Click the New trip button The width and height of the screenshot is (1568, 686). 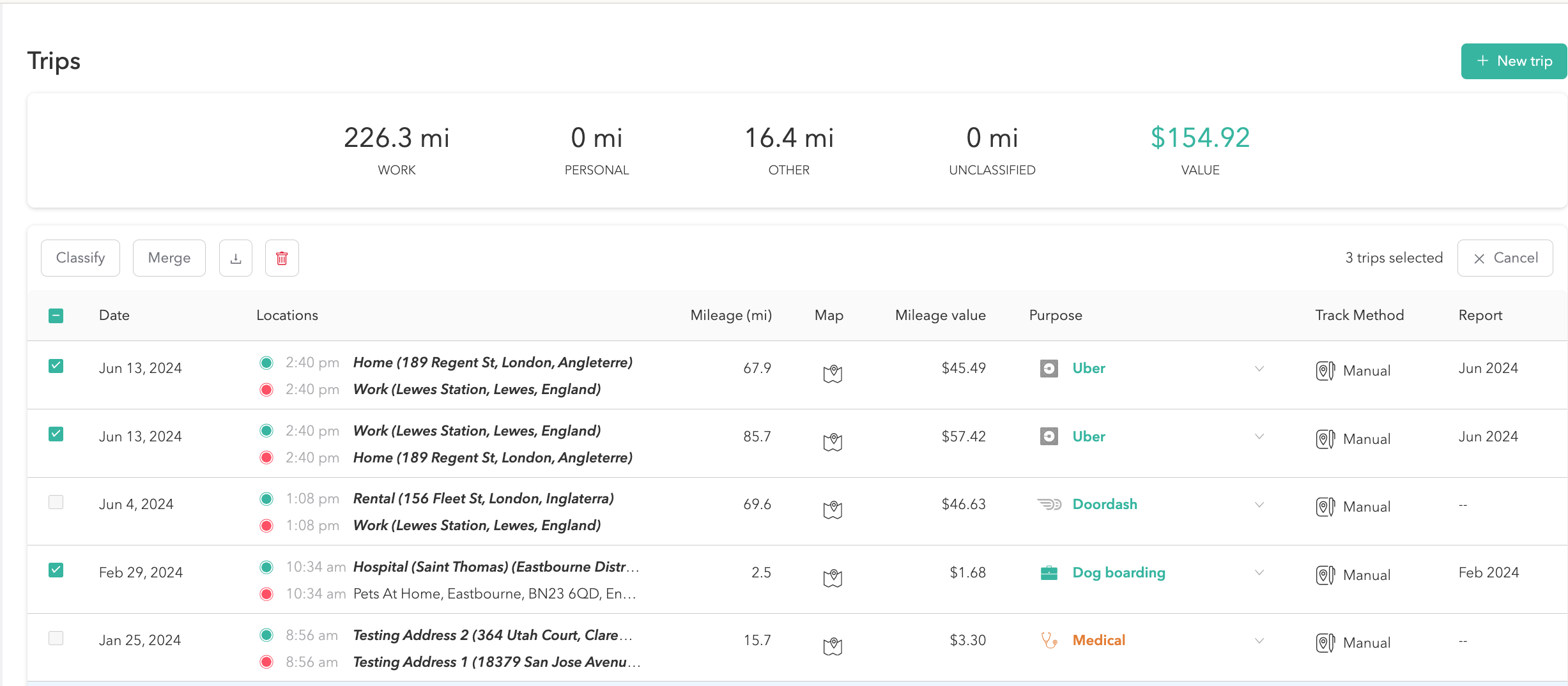click(x=1514, y=61)
